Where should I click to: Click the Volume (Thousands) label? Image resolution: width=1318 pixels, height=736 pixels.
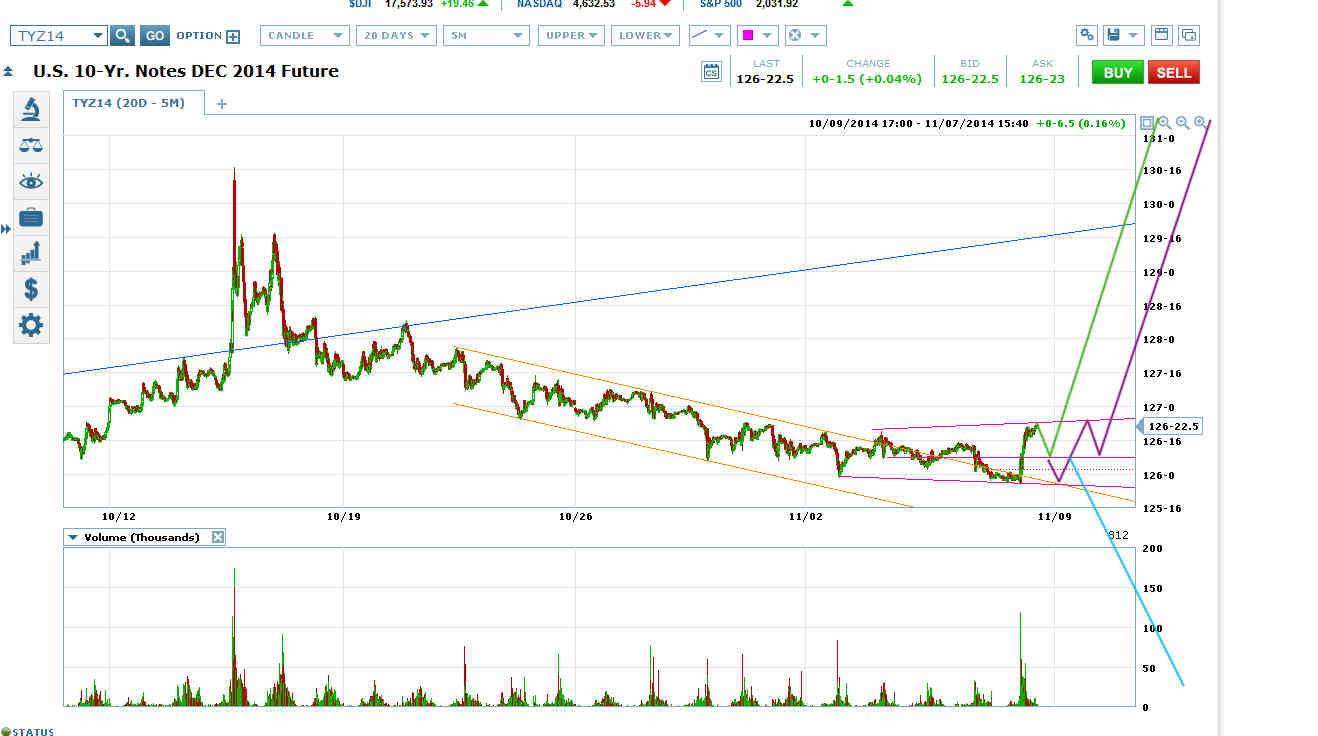(142, 537)
